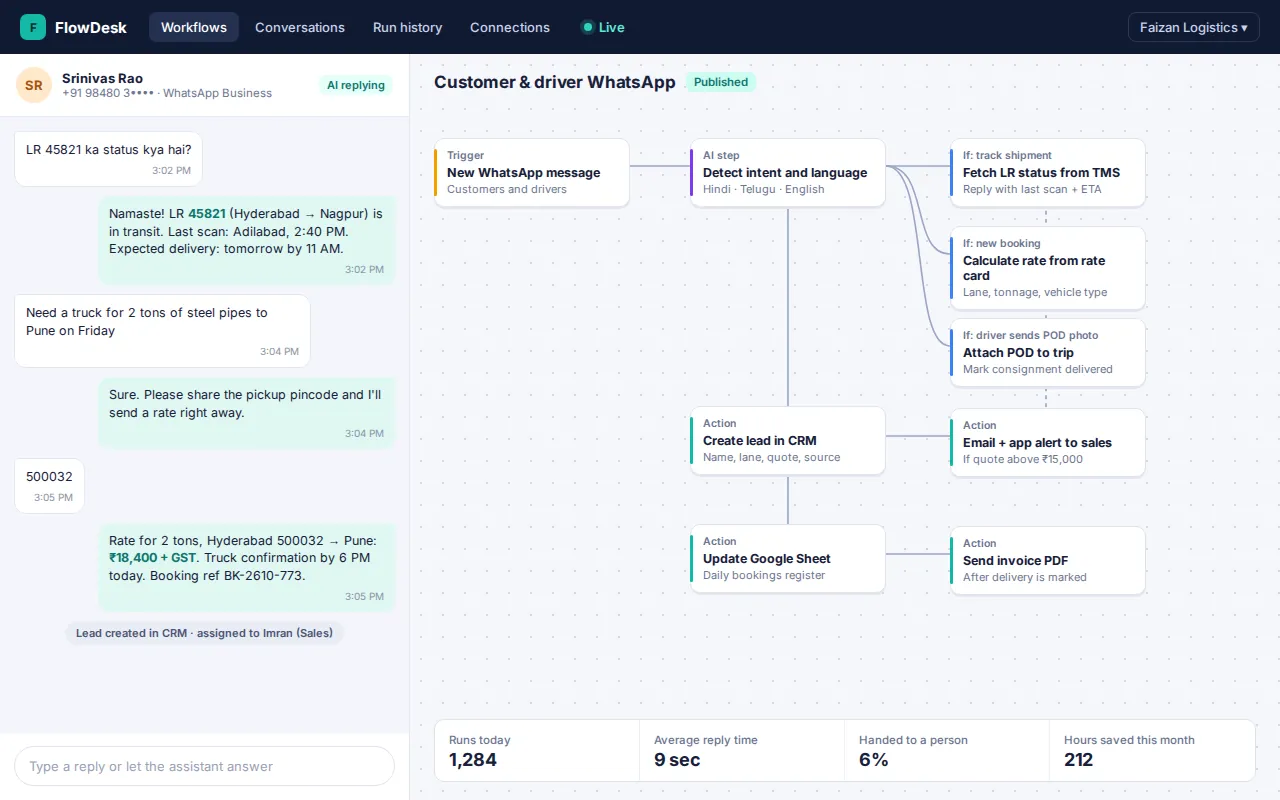The width and height of the screenshot is (1280, 800).
Task: Click the steel pipes truck request message
Action: click(162, 331)
